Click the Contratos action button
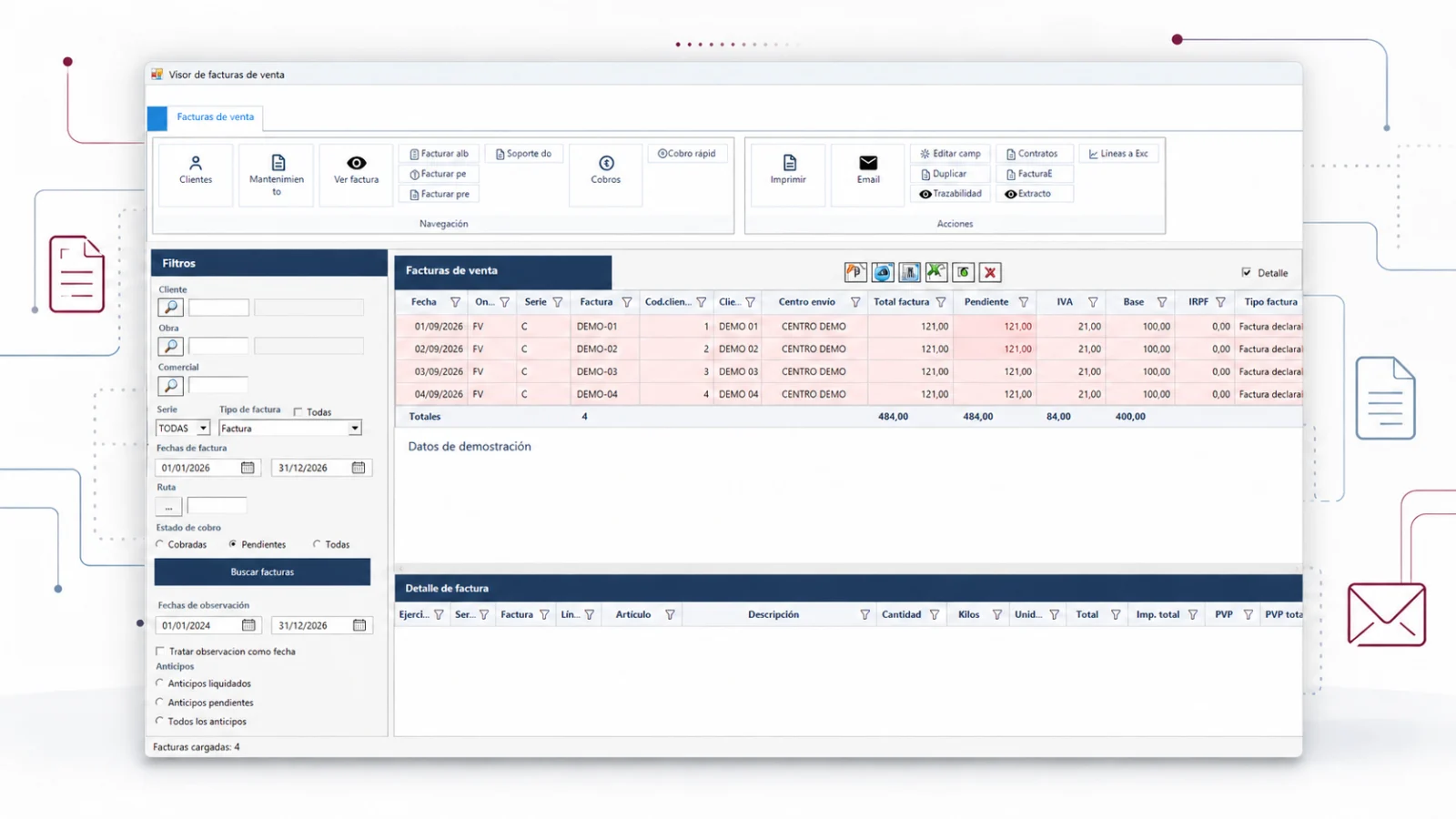This screenshot has height=819, width=1456. tap(1035, 154)
